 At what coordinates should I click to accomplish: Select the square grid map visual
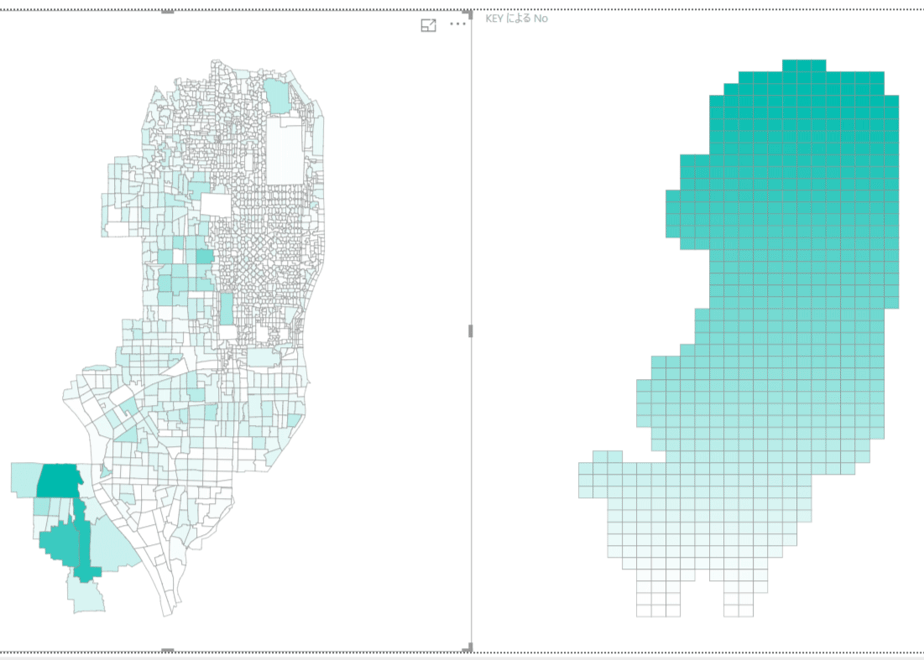[x=738, y=338]
